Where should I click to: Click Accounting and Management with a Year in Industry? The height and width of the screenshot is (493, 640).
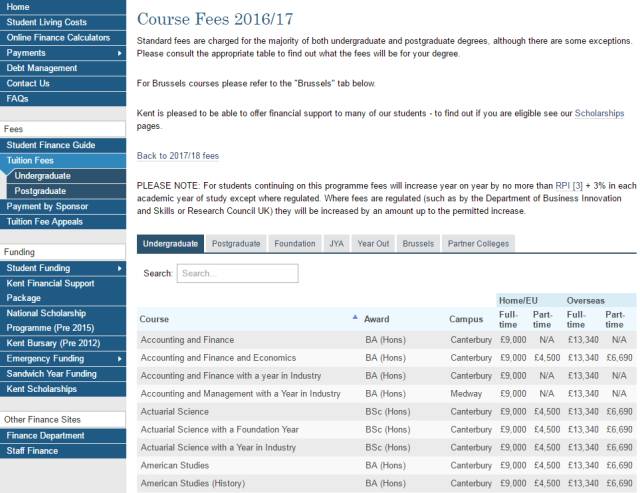(240, 394)
